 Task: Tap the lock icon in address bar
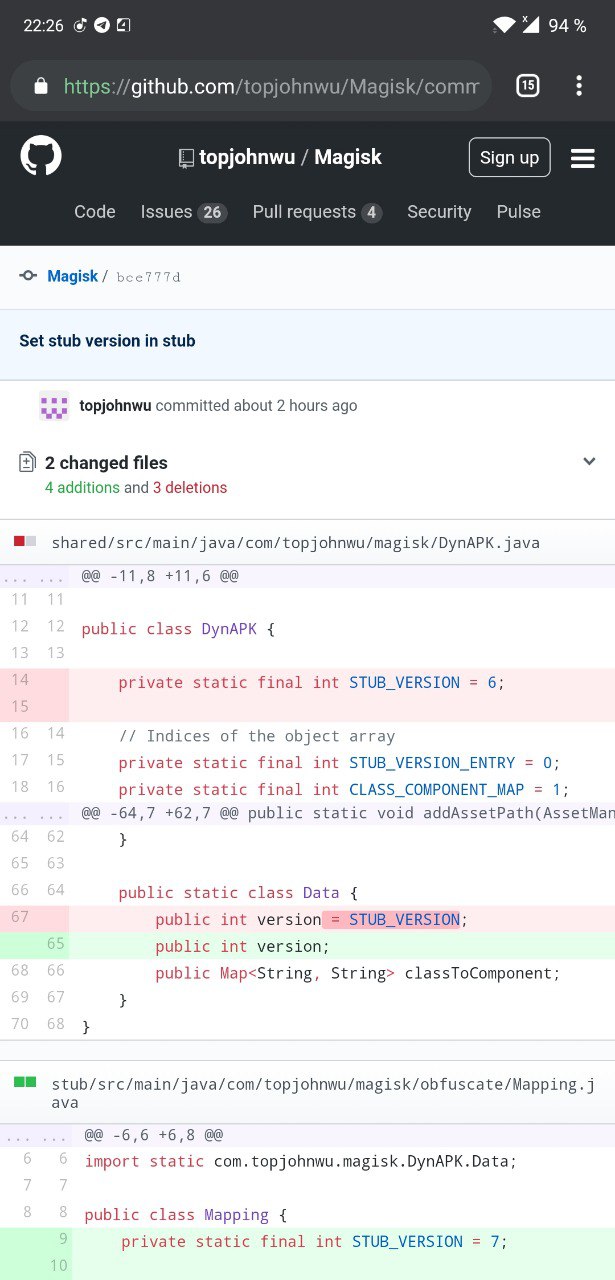point(41,86)
